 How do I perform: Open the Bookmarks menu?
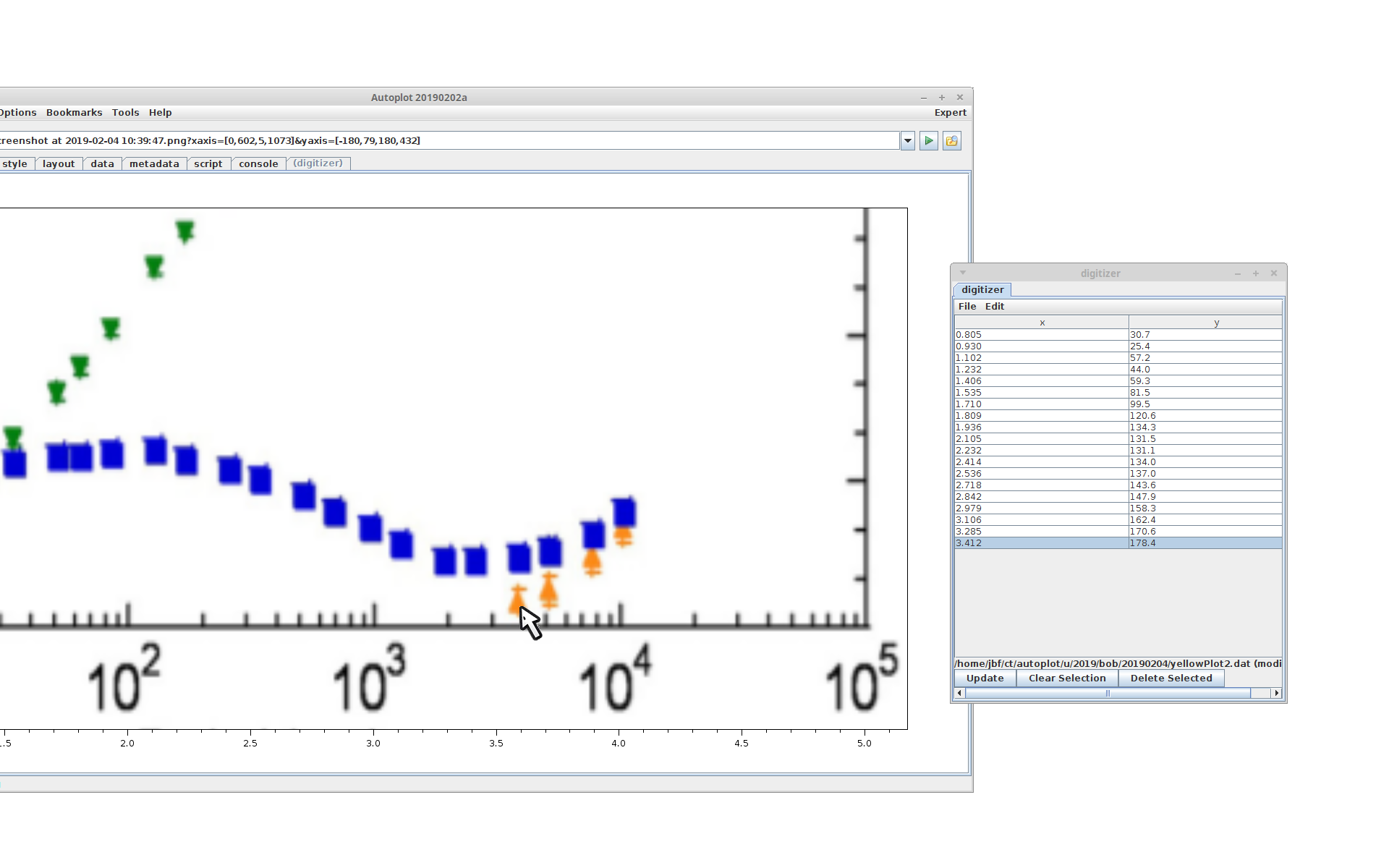click(74, 113)
